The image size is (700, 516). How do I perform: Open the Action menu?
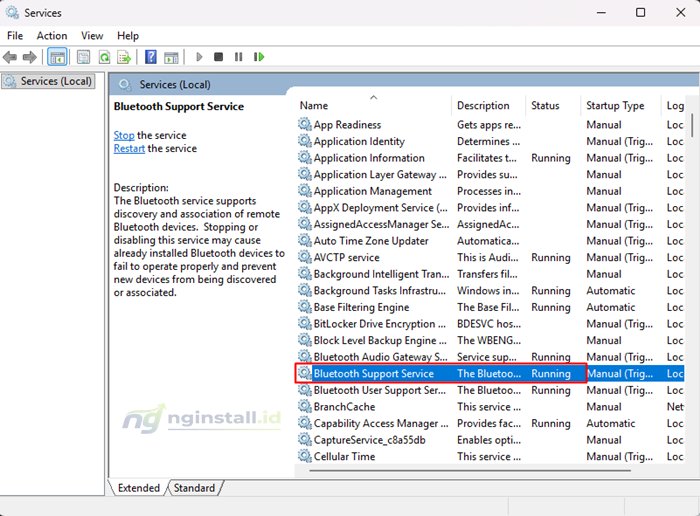pyautogui.click(x=52, y=36)
